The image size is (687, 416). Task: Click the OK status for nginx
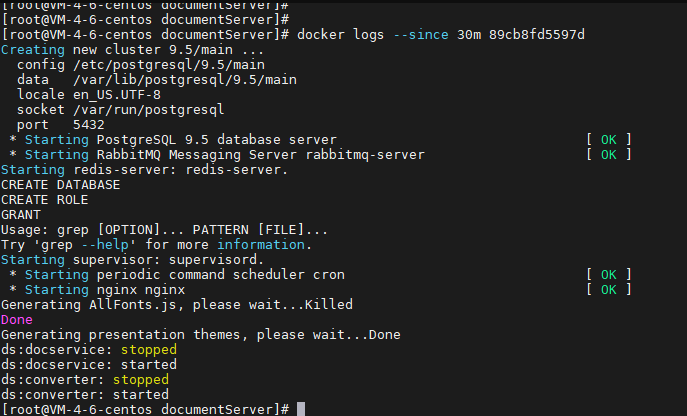click(x=609, y=290)
